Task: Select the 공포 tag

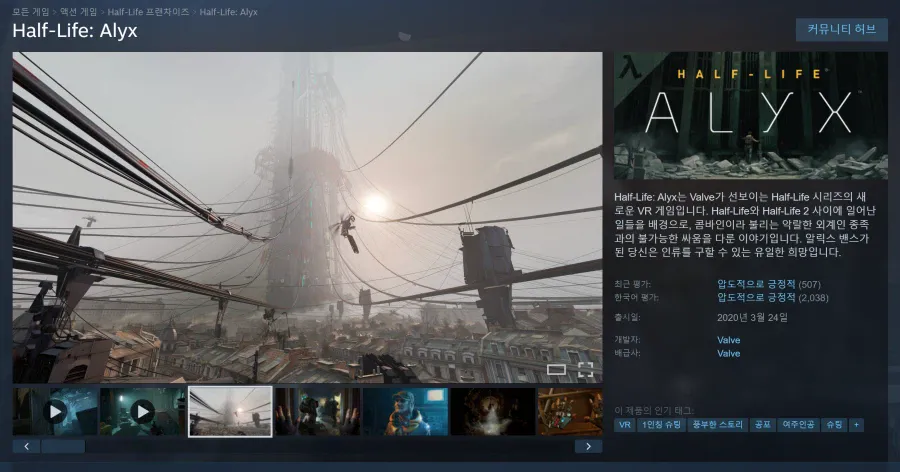Action: pos(764,425)
